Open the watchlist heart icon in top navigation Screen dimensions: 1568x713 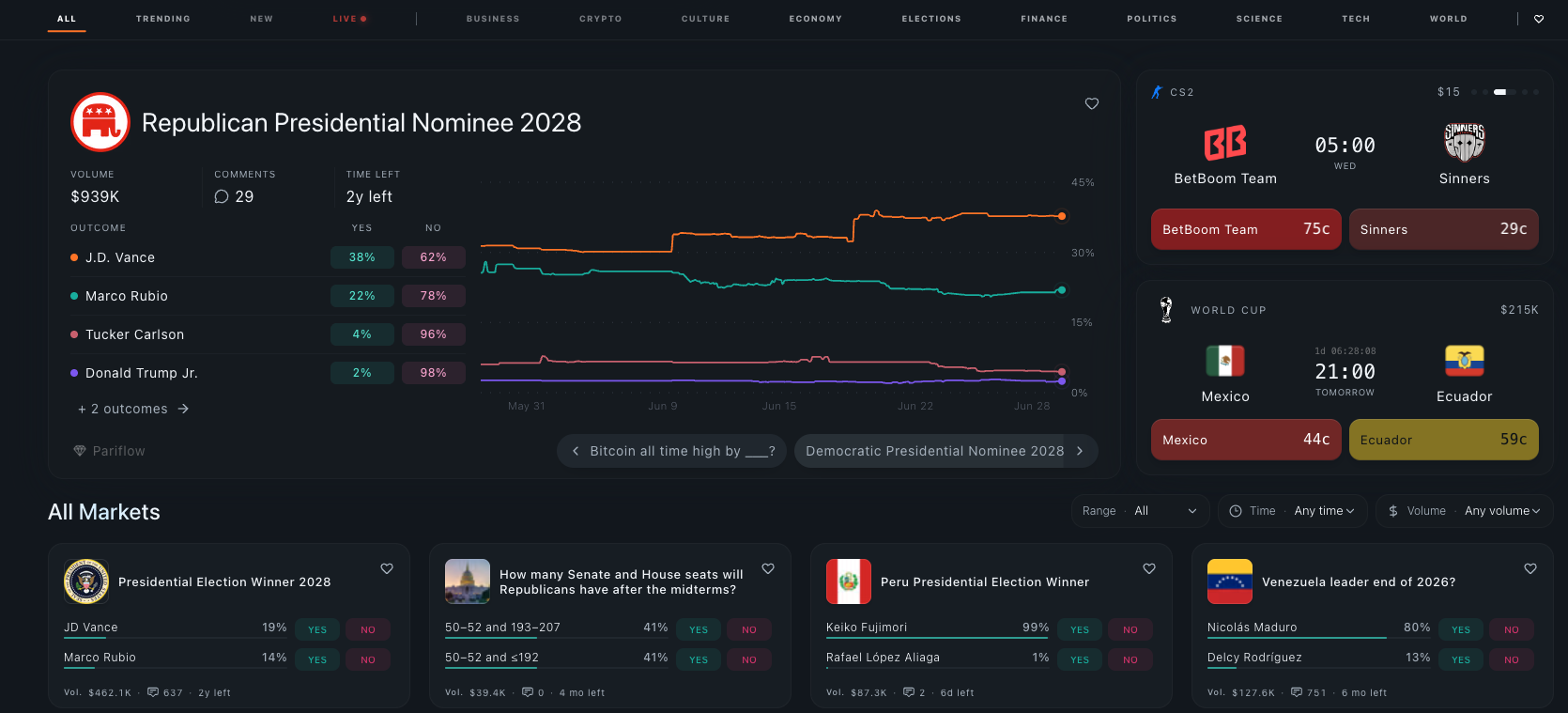point(1539,19)
